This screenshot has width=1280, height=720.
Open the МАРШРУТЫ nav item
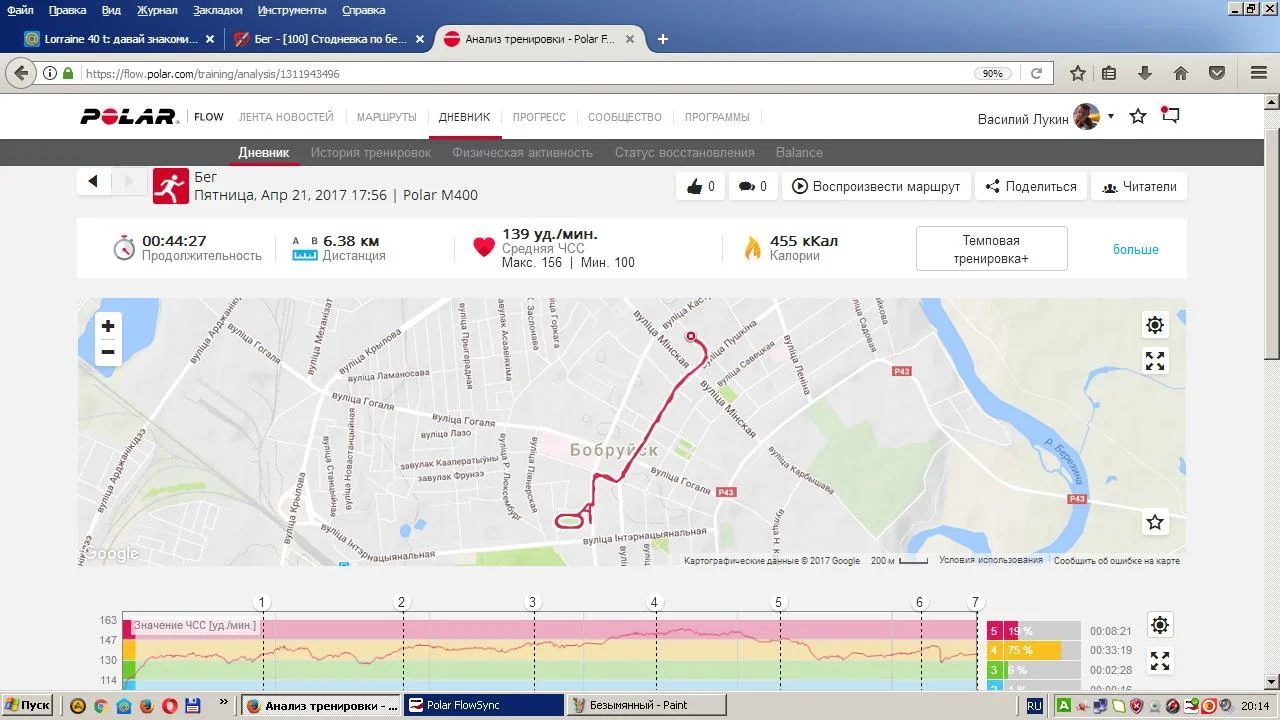386,117
